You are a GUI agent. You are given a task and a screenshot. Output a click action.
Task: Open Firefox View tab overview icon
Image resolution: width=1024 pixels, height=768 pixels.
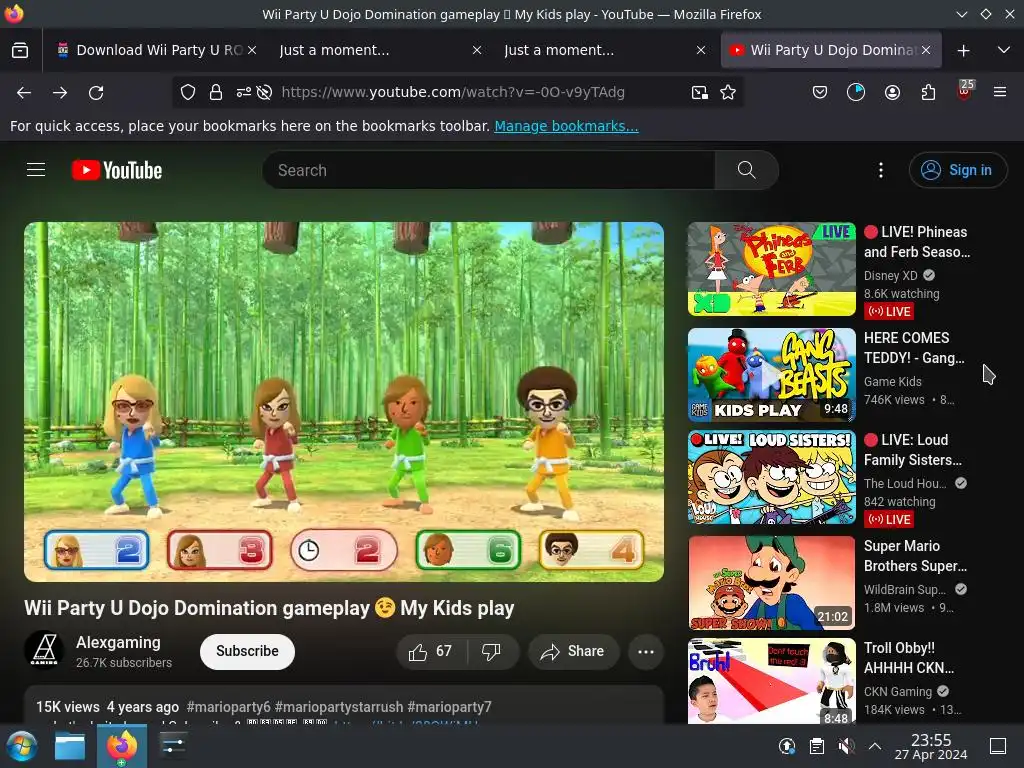20,50
